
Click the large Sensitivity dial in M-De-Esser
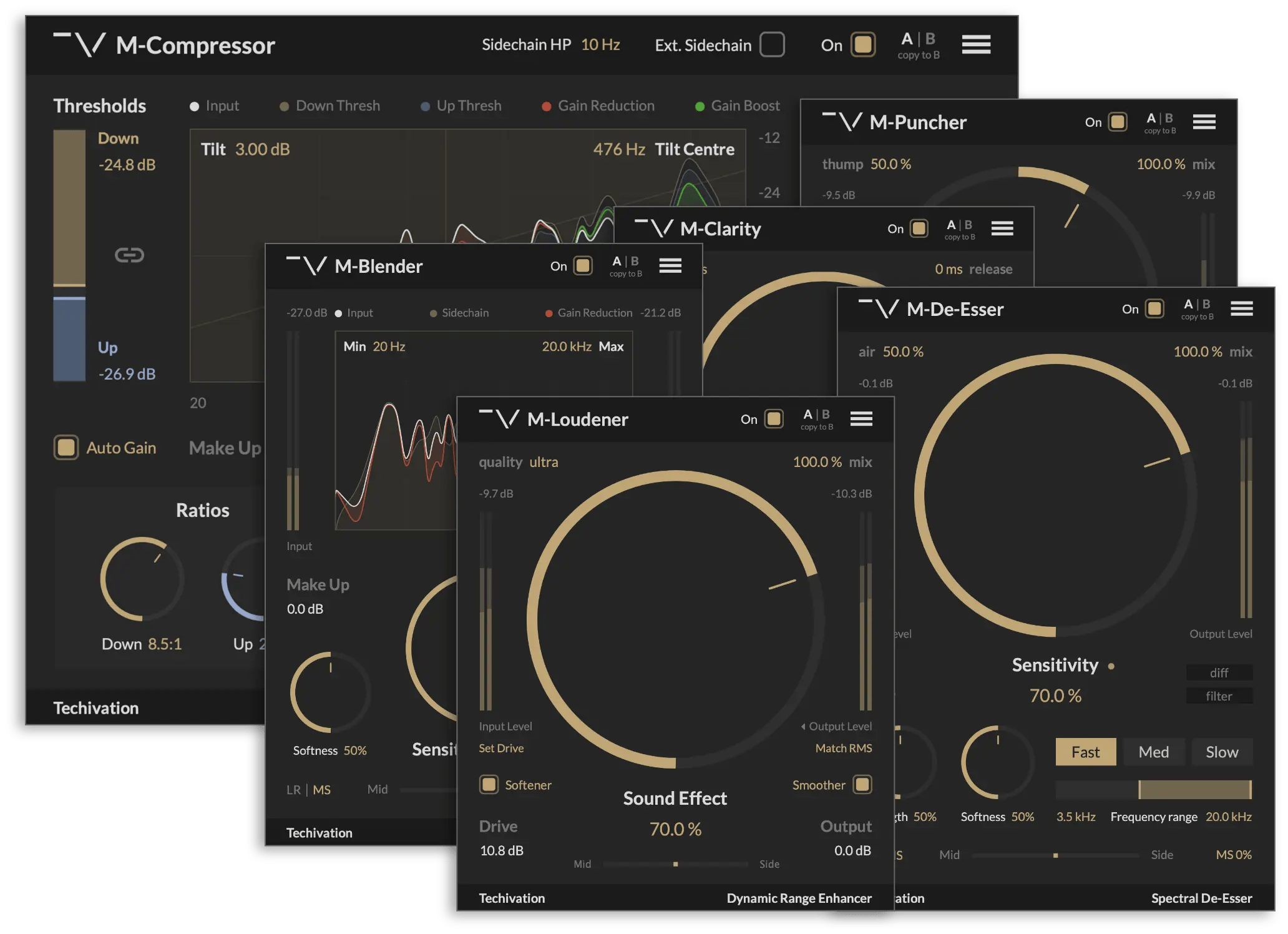pyautogui.click(x=1055, y=496)
